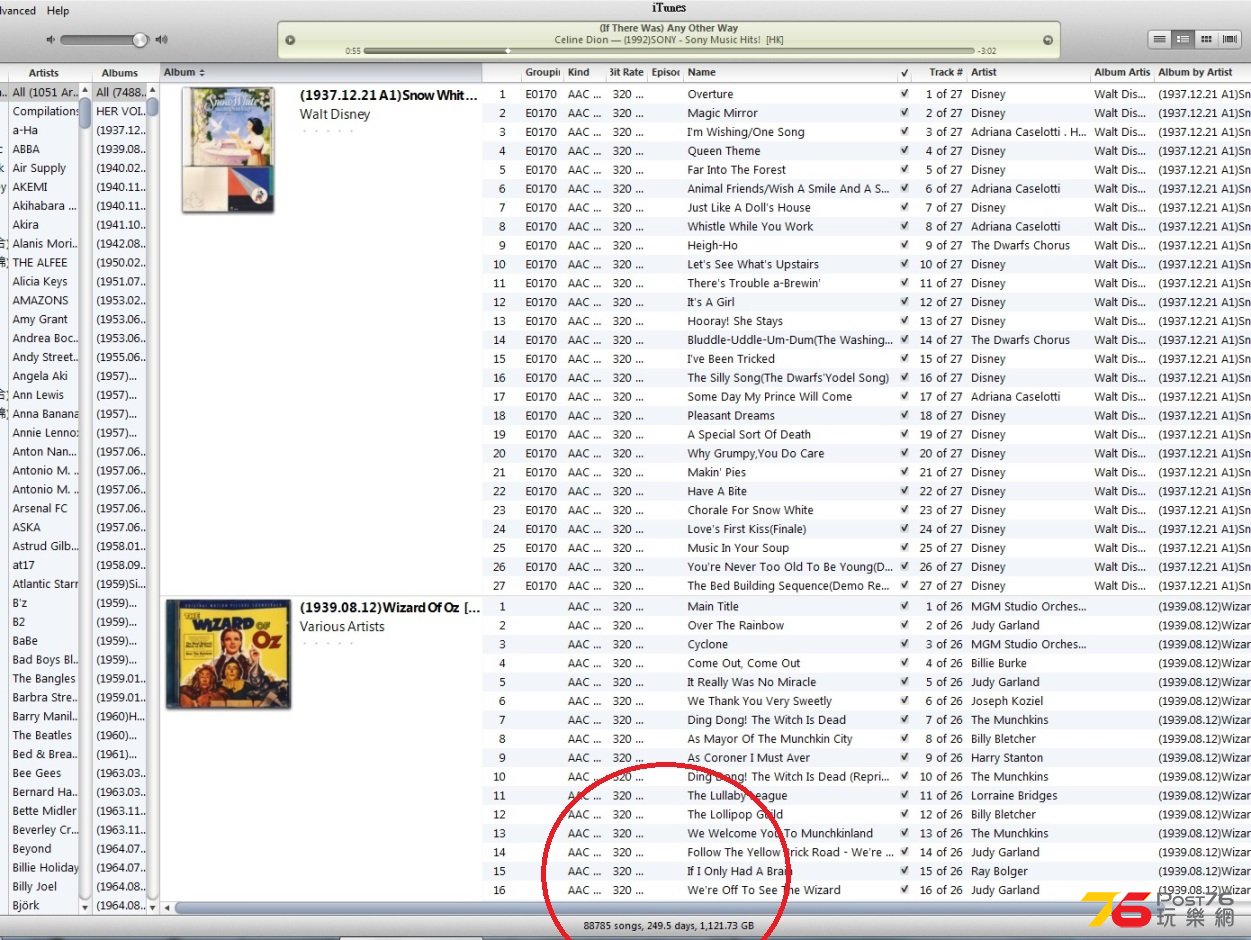Uncheck the Cyclone track checkbox
The height and width of the screenshot is (940, 1251).
(905, 644)
